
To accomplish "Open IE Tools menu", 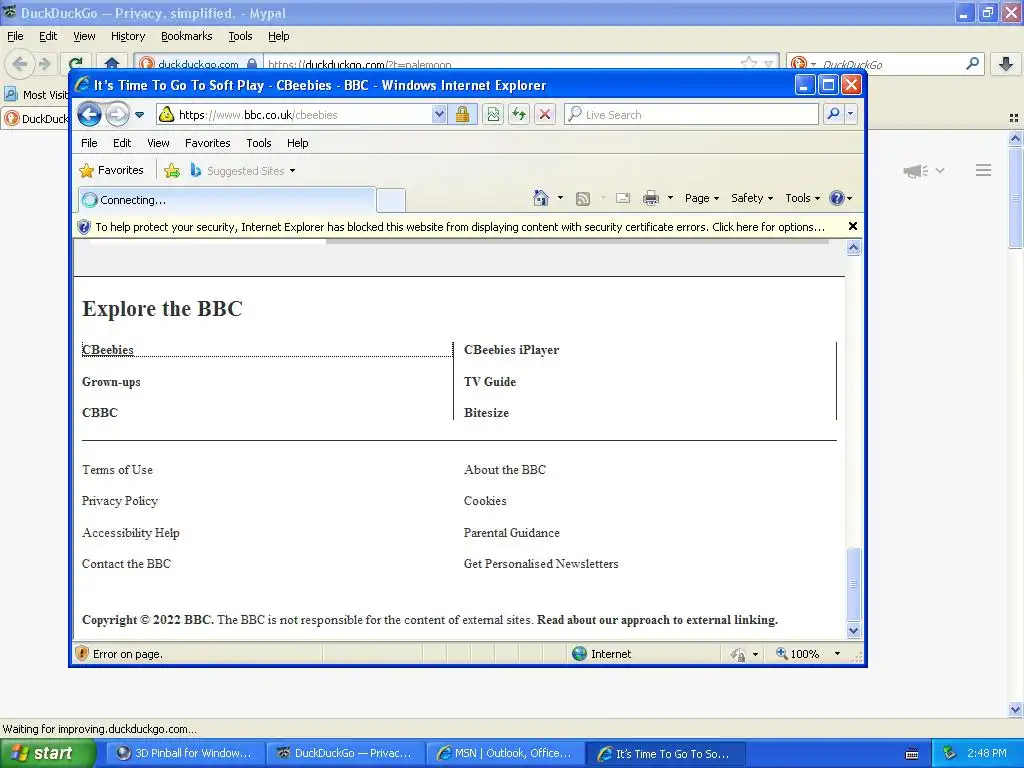I will click(259, 143).
